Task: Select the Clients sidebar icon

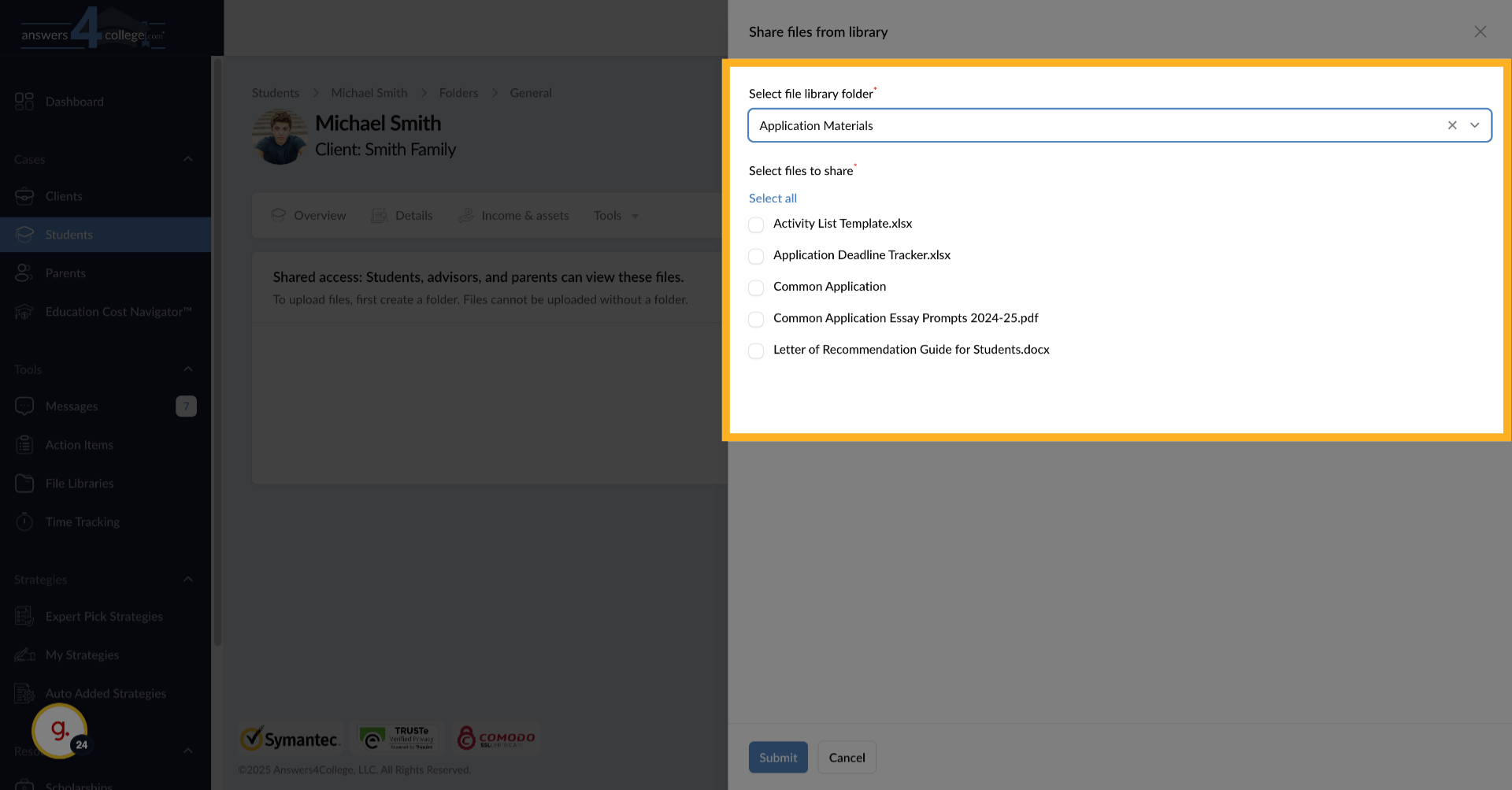Action: pyautogui.click(x=24, y=196)
